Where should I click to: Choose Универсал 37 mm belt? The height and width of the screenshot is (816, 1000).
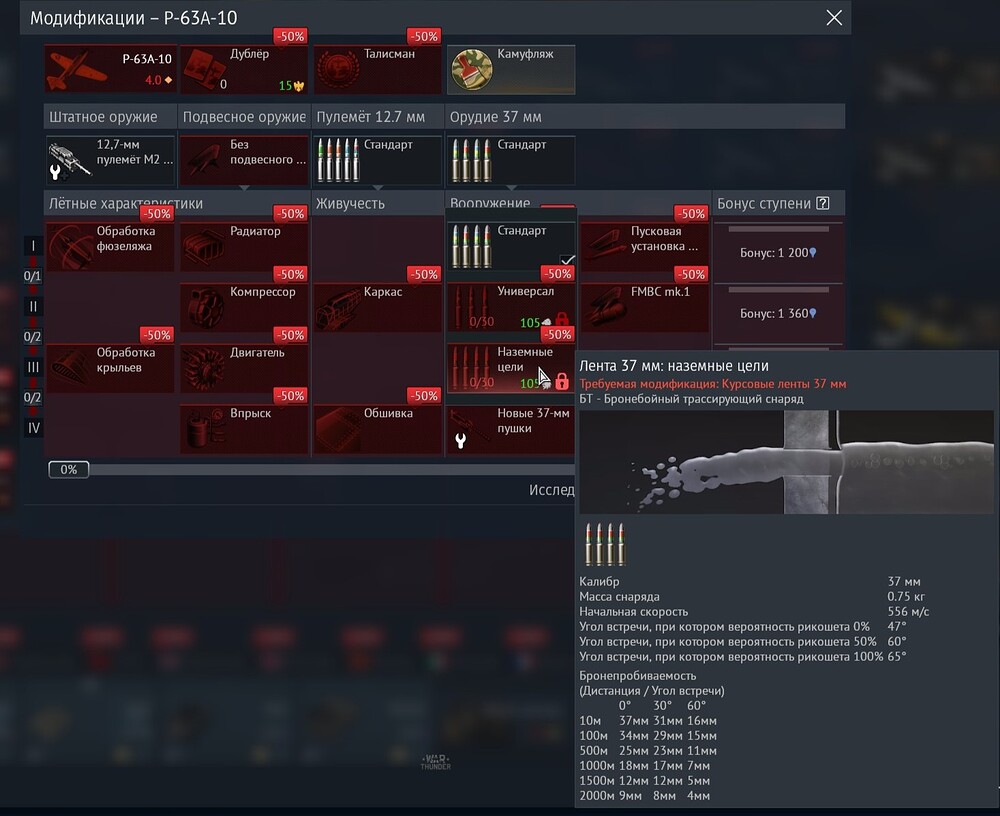click(511, 307)
